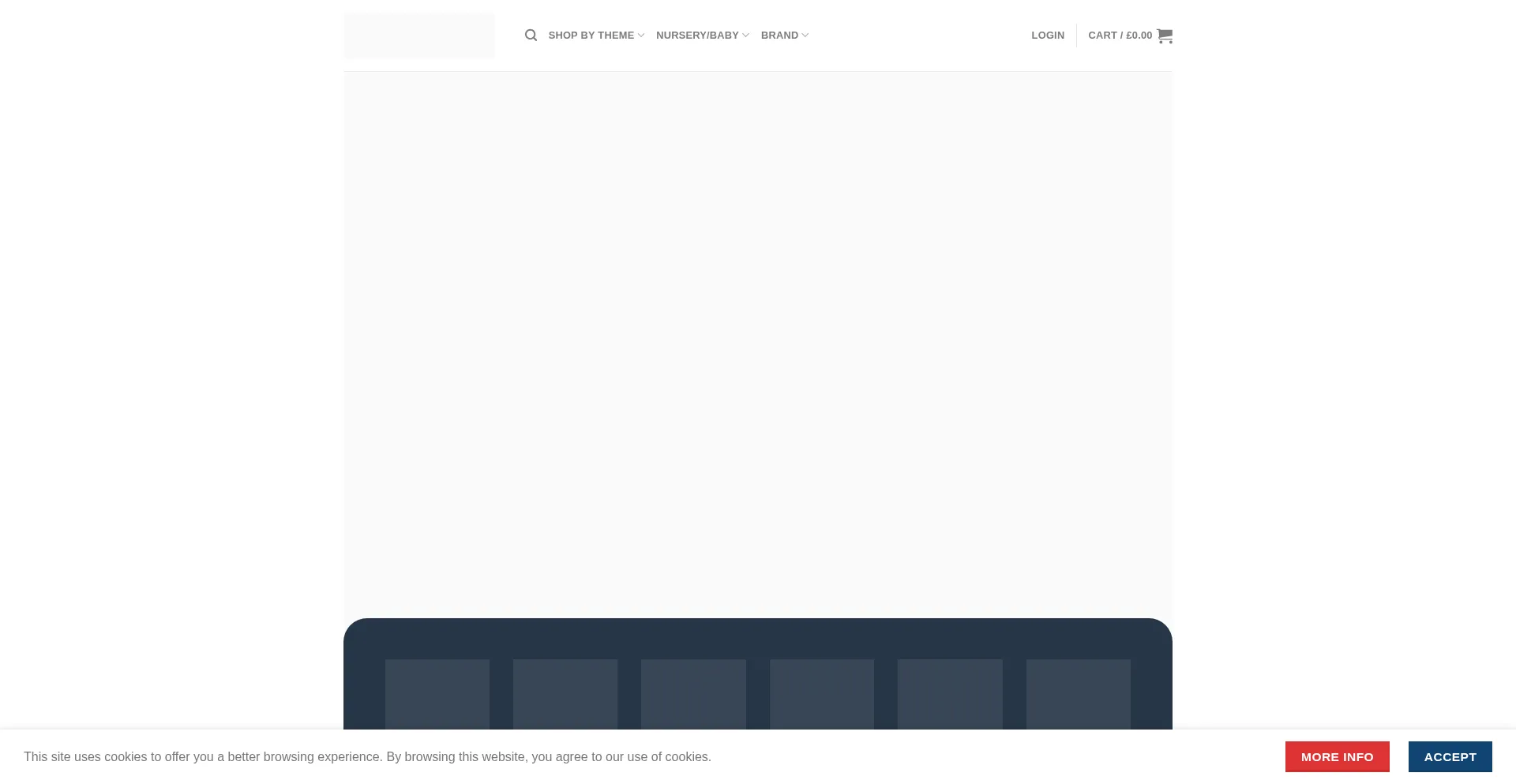Open the Brand menu label
Viewport: 1516px width, 784px height.
coord(779,36)
